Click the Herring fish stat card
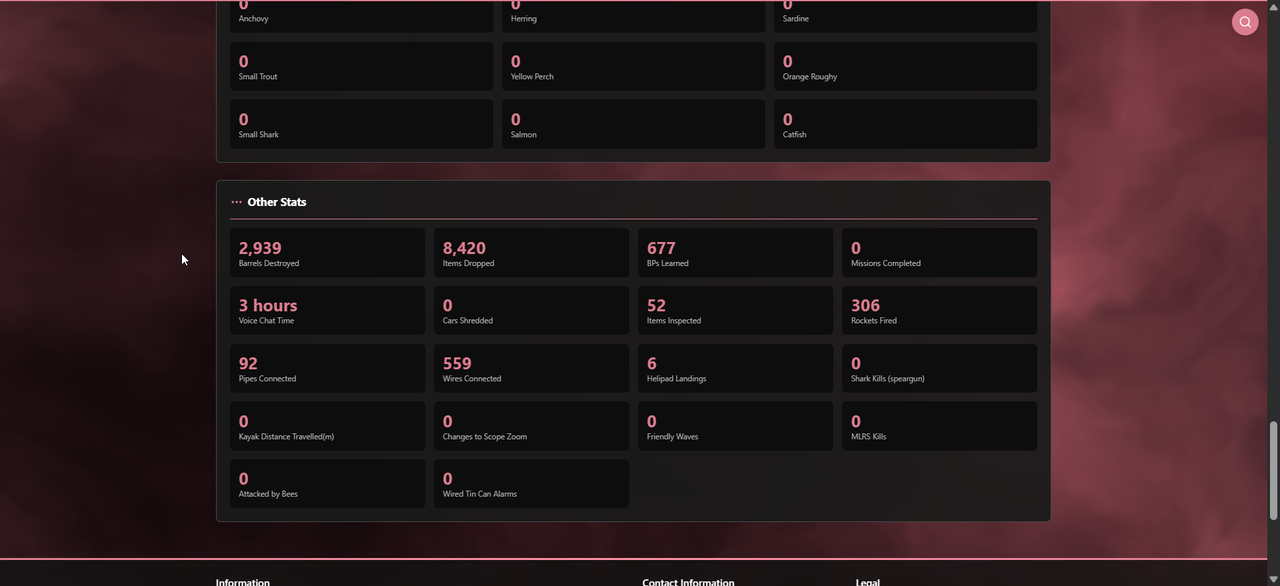 pyautogui.click(x=633, y=15)
